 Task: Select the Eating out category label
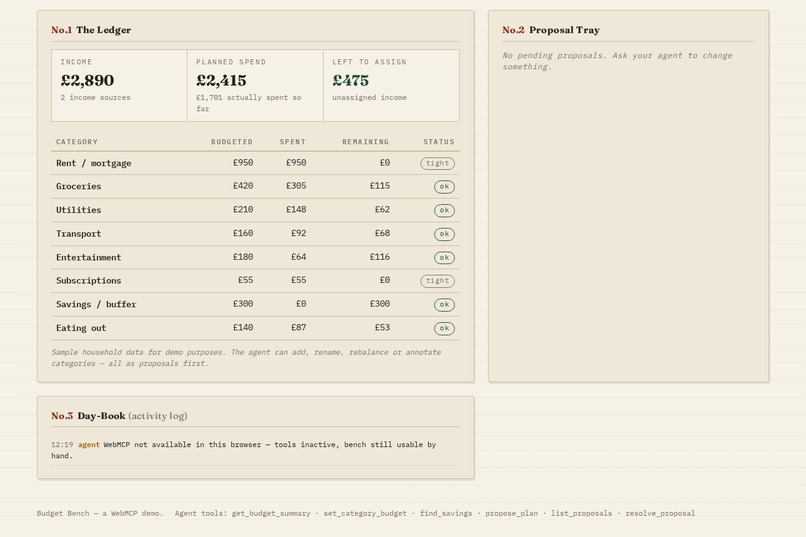(x=81, y=327)
